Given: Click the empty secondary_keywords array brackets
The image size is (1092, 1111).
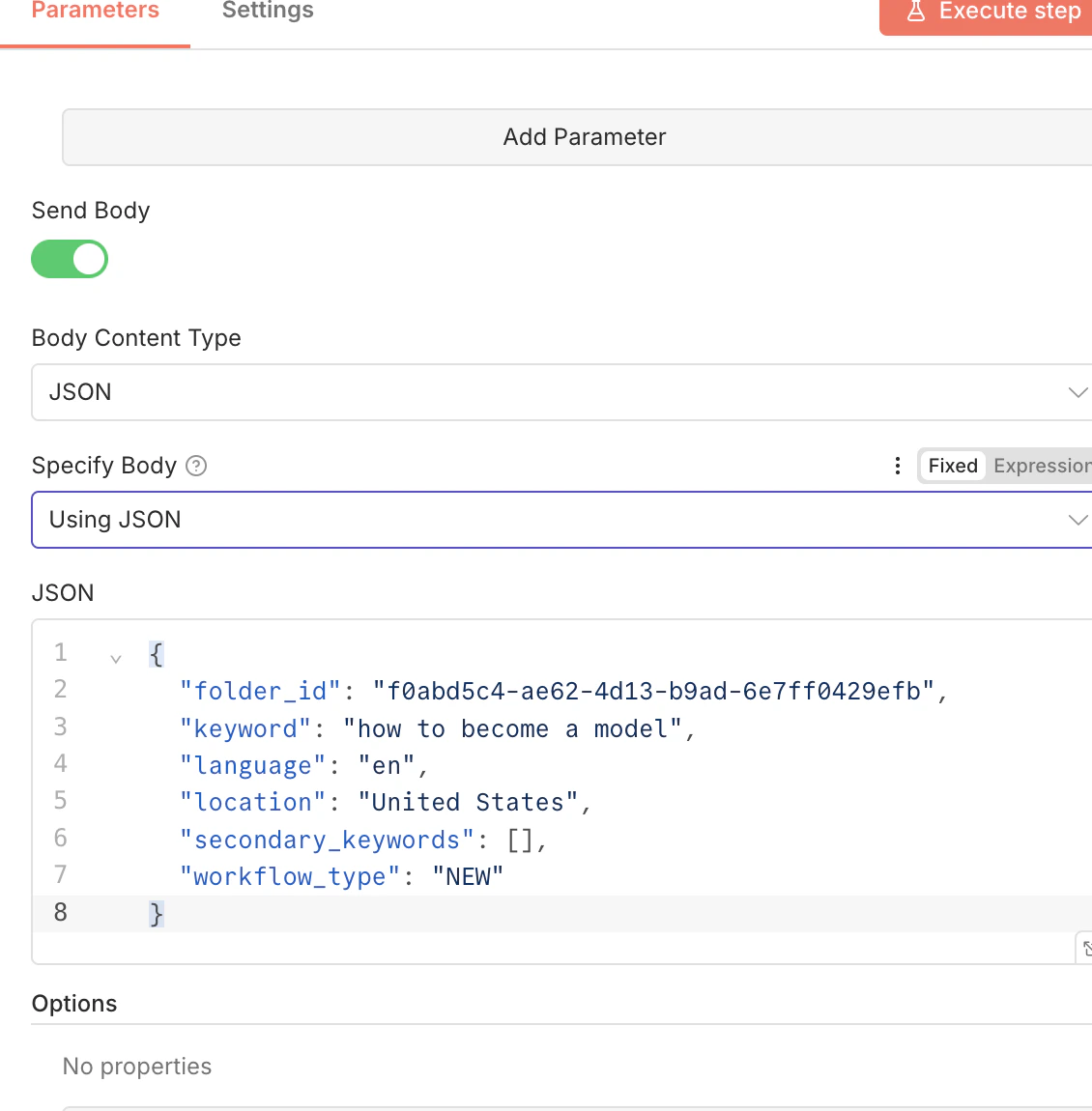Looking at the screenshot, I should 520,840.
